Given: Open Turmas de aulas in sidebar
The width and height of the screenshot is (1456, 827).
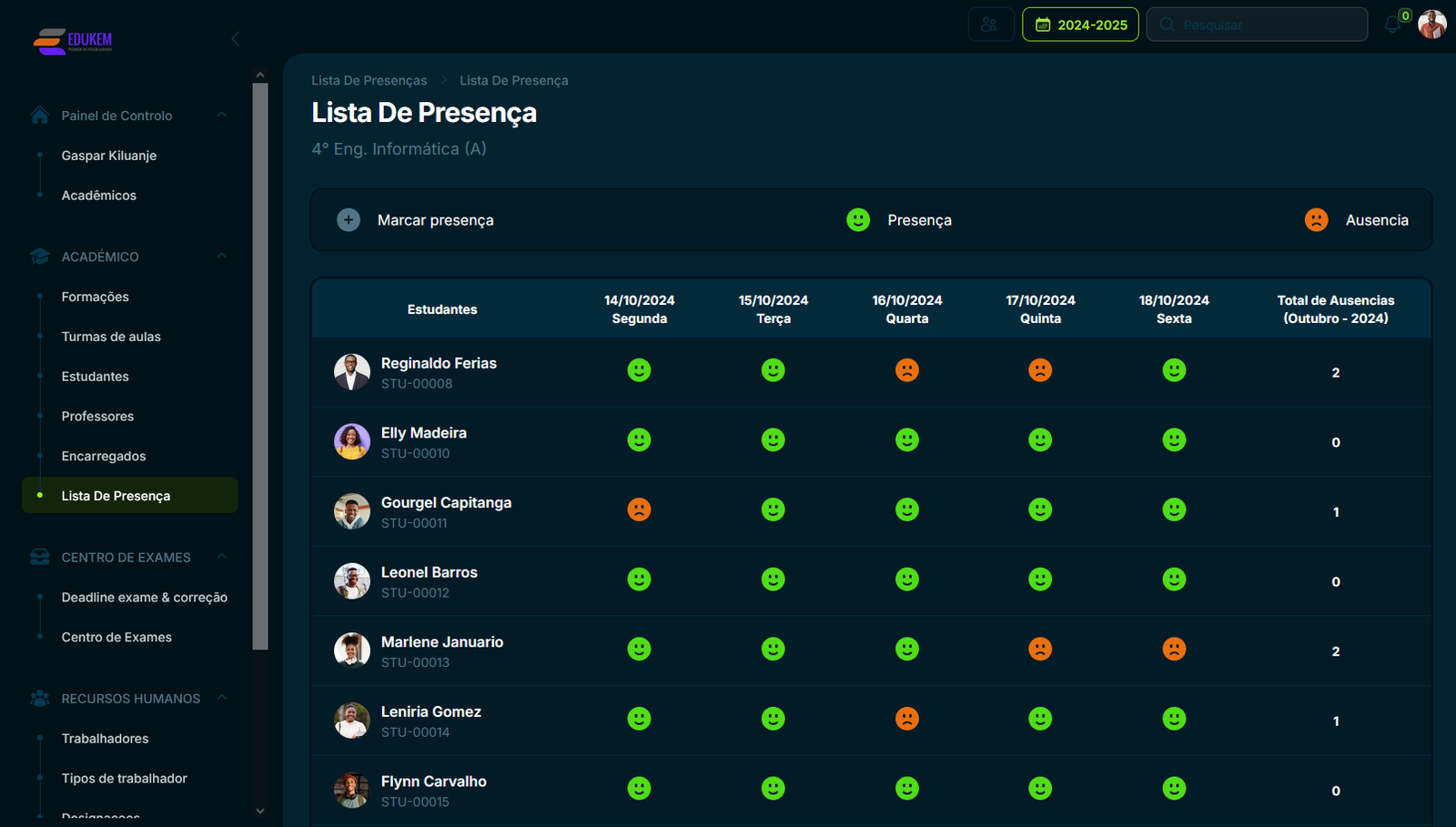Looking at the screenshot, I should (x=111, y=337).
